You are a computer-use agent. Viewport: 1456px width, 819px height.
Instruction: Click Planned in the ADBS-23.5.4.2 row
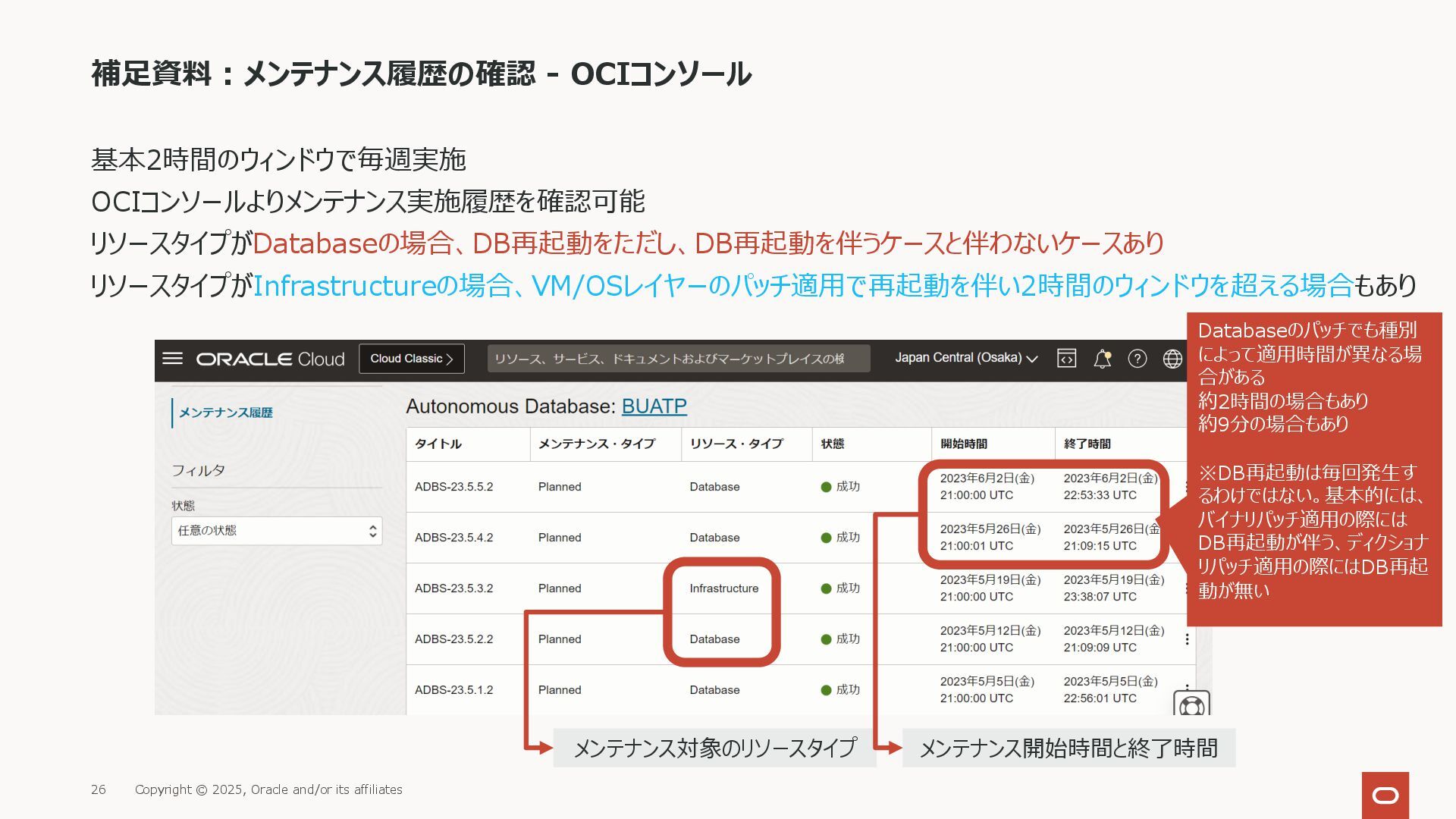click(x=560, y=538)
